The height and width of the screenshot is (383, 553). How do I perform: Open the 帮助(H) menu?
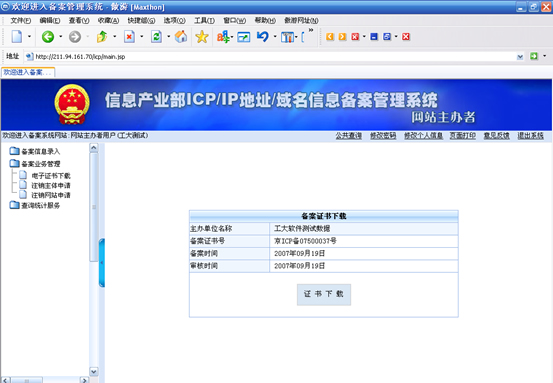(265, 20)
